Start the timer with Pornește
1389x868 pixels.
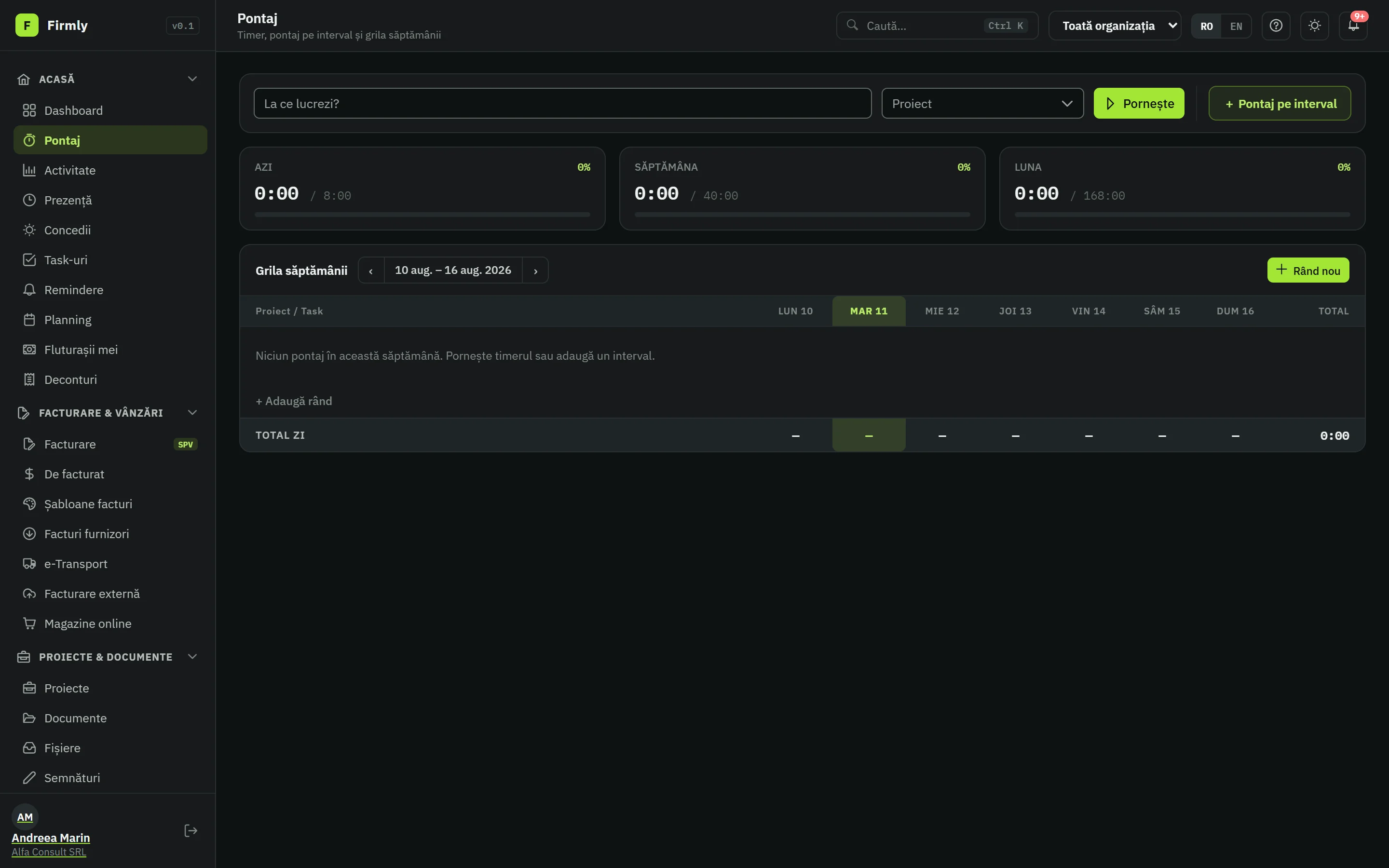tap(1138, 103)
